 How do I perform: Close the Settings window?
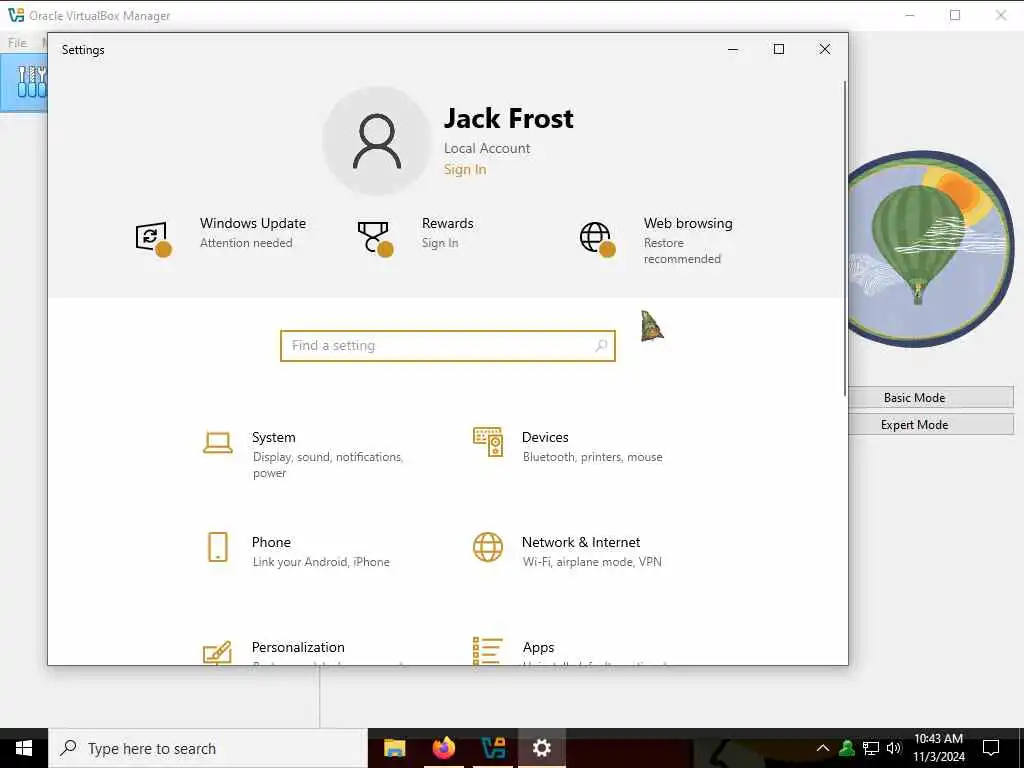click(x=825, y=49)
